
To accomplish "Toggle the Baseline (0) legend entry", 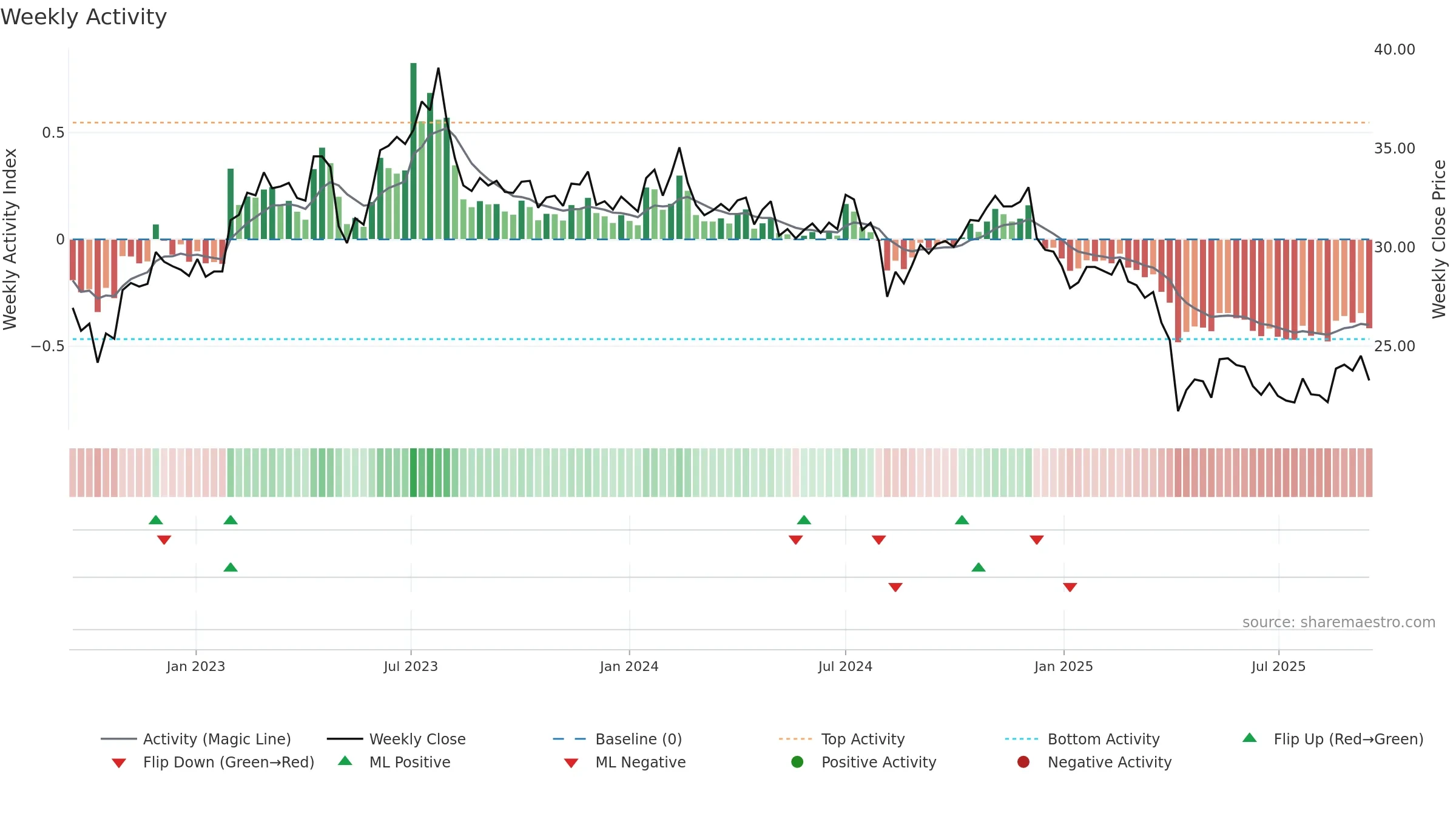I will point(618,739).
